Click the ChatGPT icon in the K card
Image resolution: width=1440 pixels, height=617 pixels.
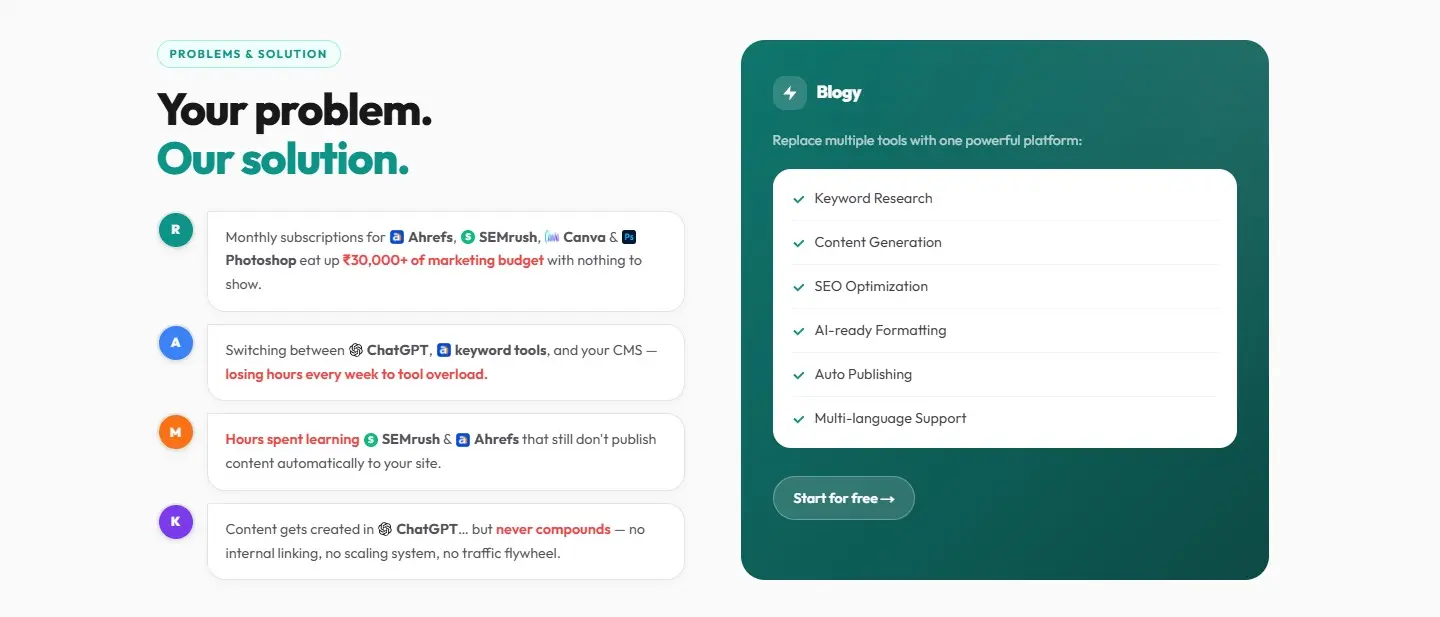(x=385, y=529)
